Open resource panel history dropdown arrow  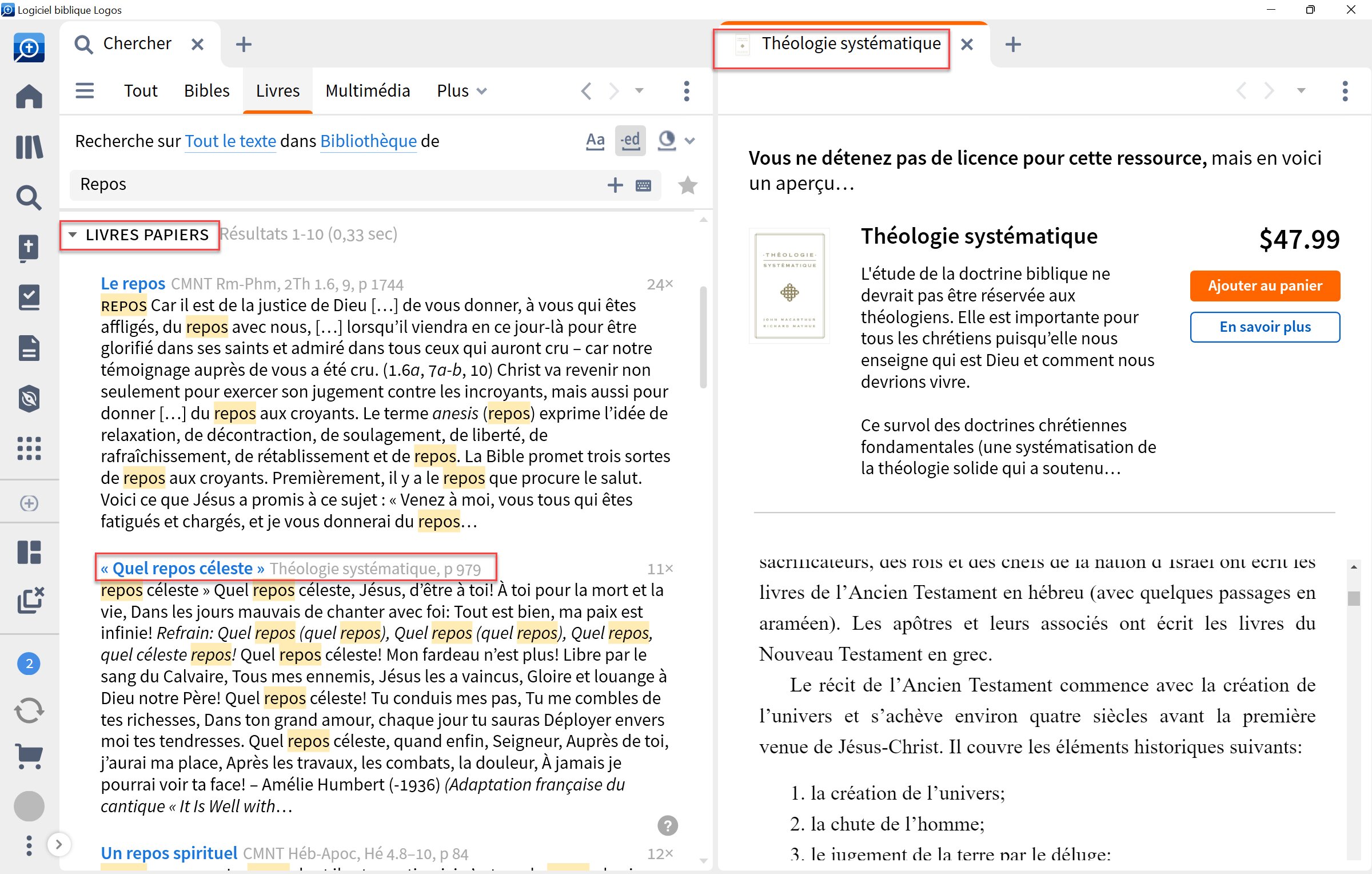pyautogui.click(x=1301, y=90)
